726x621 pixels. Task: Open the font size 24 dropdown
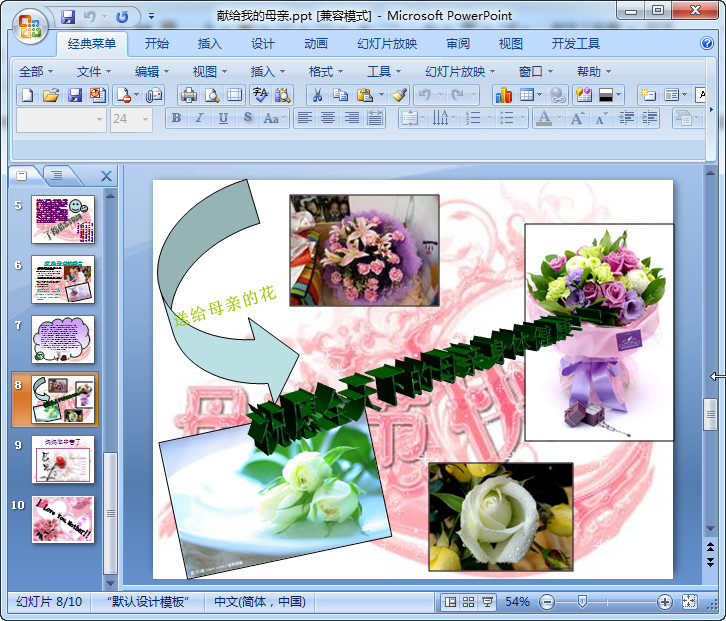(145, 119)
